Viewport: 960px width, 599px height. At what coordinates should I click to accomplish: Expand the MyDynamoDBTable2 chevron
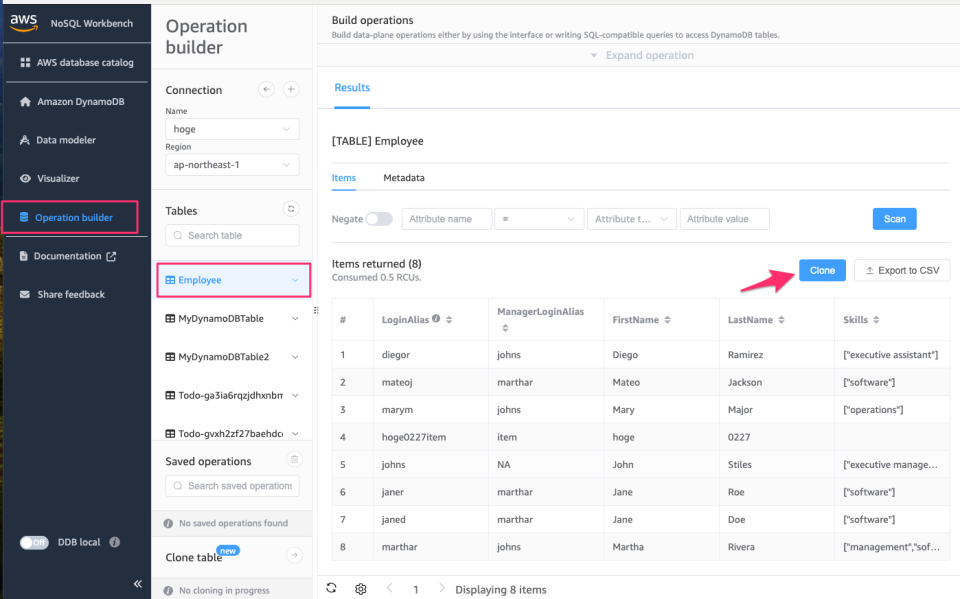point(295,357)
